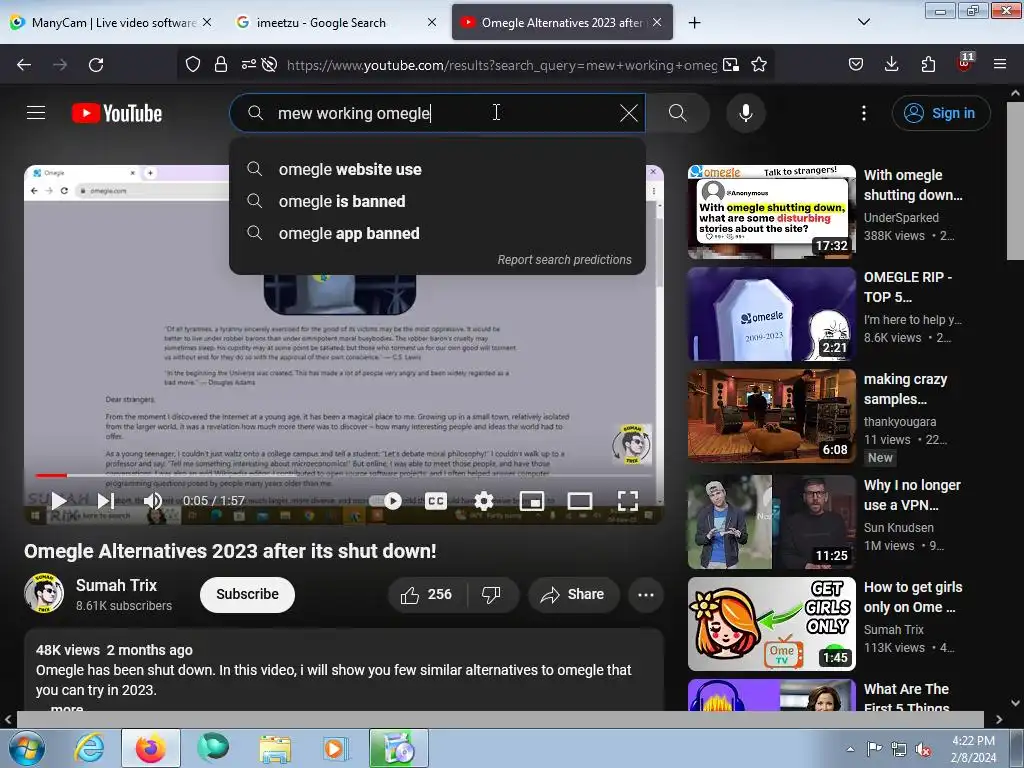Play the video
The image size is (1024, 768).
pos(59,501)
